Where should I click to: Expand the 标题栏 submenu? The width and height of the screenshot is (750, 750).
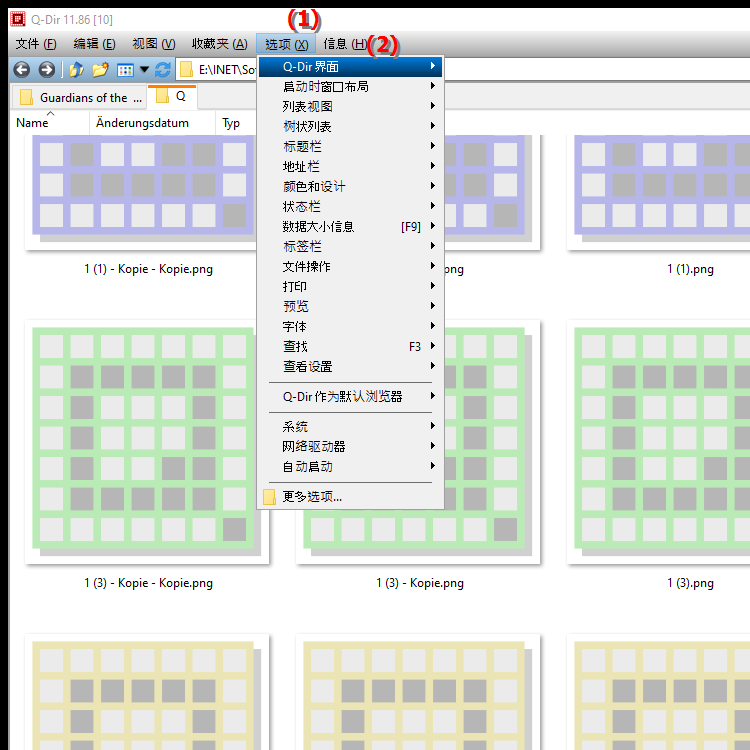tap(350, 146)
